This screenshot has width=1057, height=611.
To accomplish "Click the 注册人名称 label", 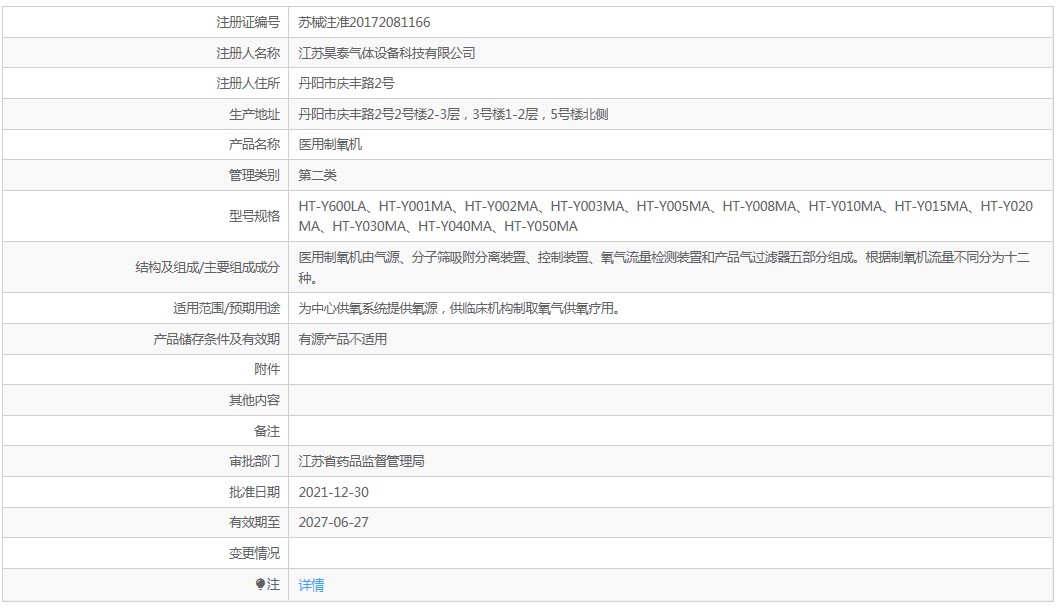I will pyautogui.click(x=247, y=53).
